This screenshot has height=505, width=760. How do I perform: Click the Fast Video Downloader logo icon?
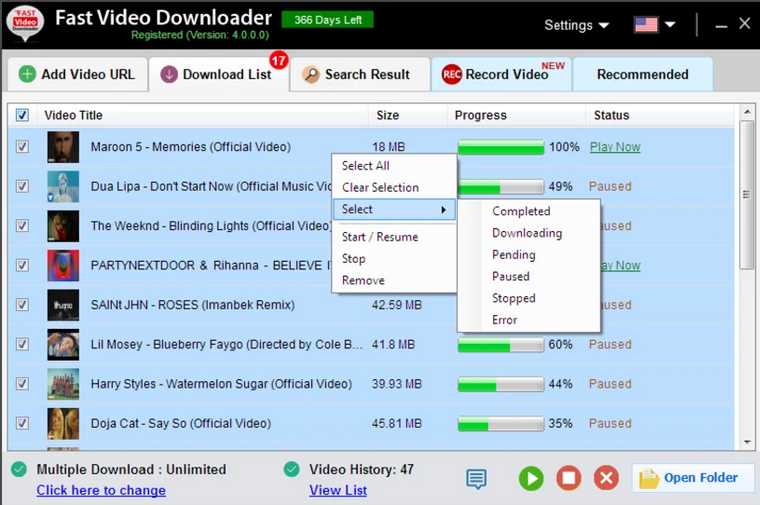tap(25, 23)
